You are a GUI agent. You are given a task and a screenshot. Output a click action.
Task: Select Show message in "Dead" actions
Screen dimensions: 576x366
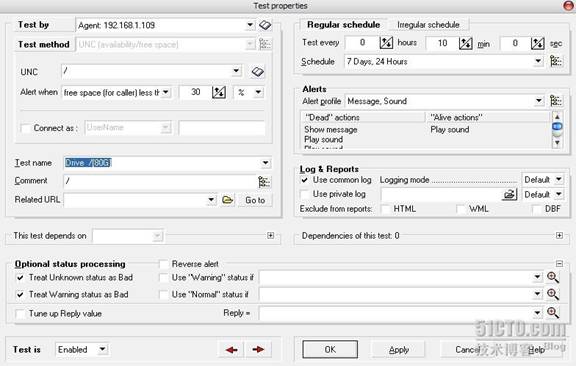331,130
